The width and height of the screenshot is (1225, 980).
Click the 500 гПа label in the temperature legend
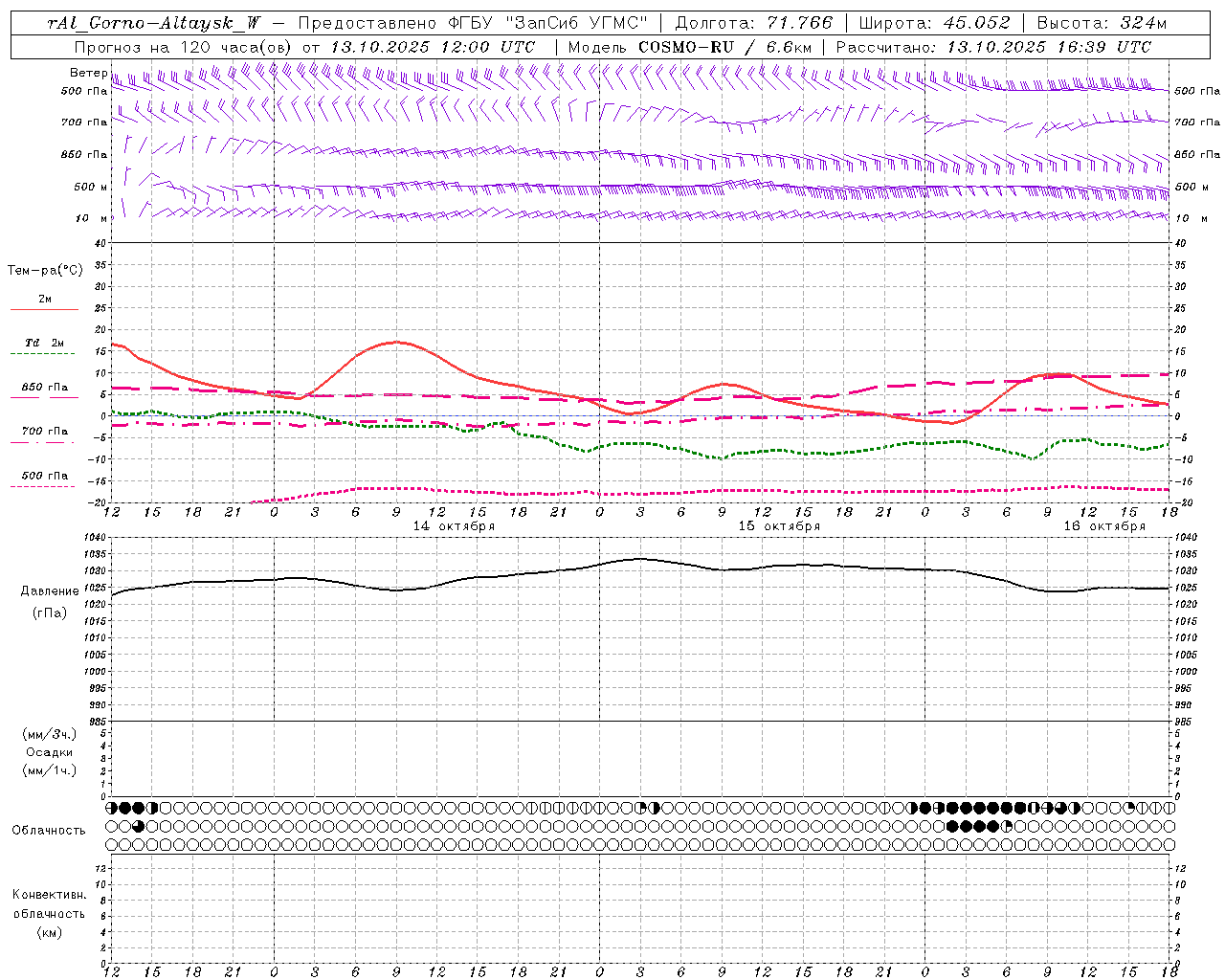(45, 476)
